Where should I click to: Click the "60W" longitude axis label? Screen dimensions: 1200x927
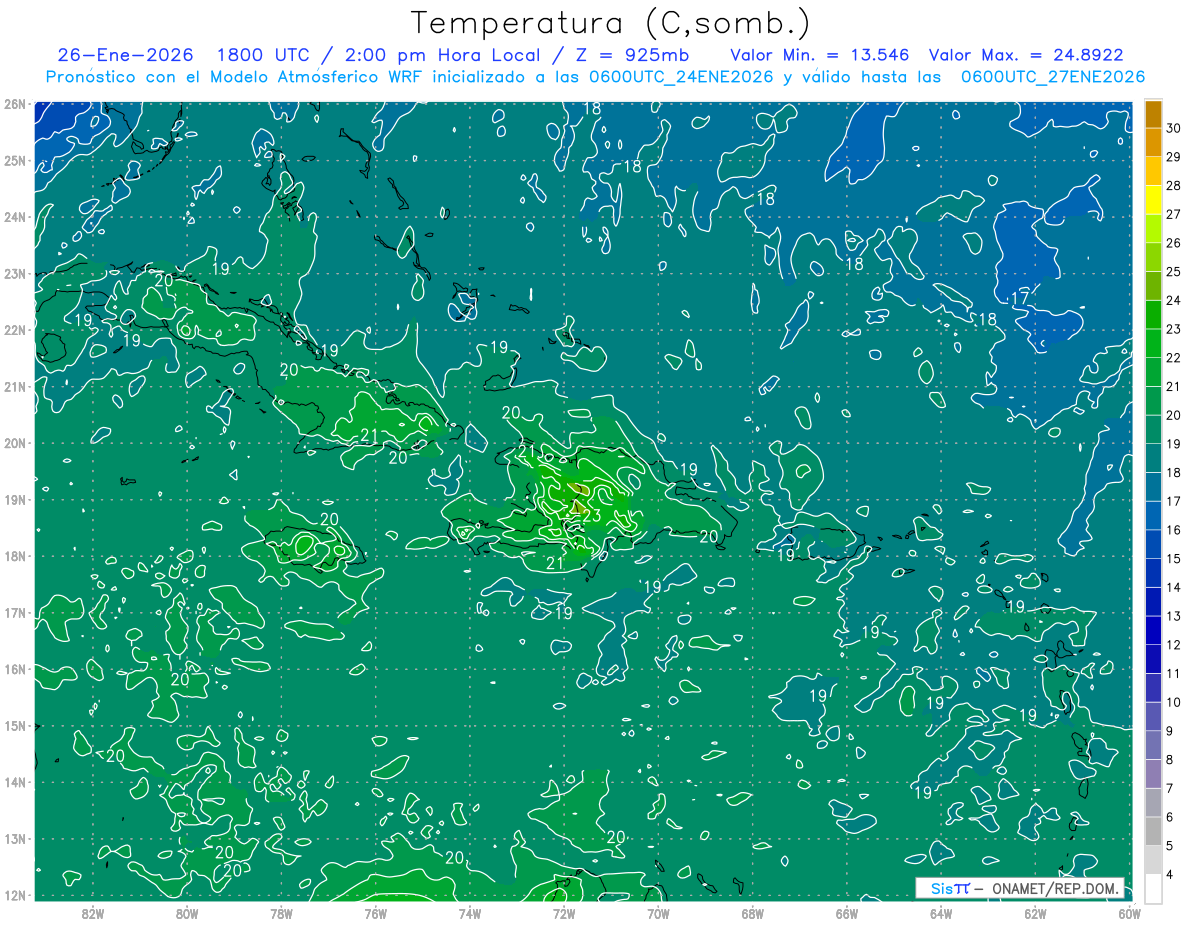pyautogui.click(x=1129, y=913)
